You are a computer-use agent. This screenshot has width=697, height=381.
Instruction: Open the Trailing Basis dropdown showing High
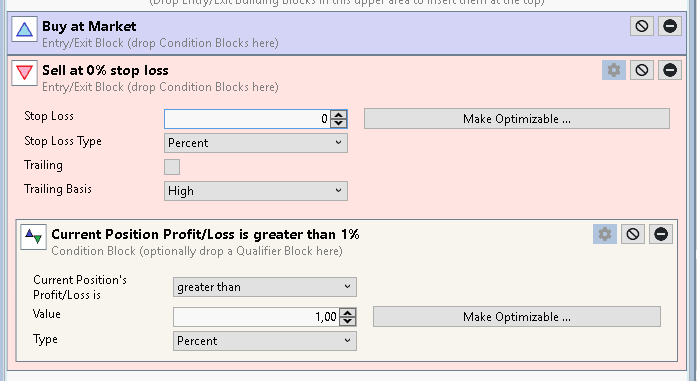pyautogui.click(x=256, y=191)
